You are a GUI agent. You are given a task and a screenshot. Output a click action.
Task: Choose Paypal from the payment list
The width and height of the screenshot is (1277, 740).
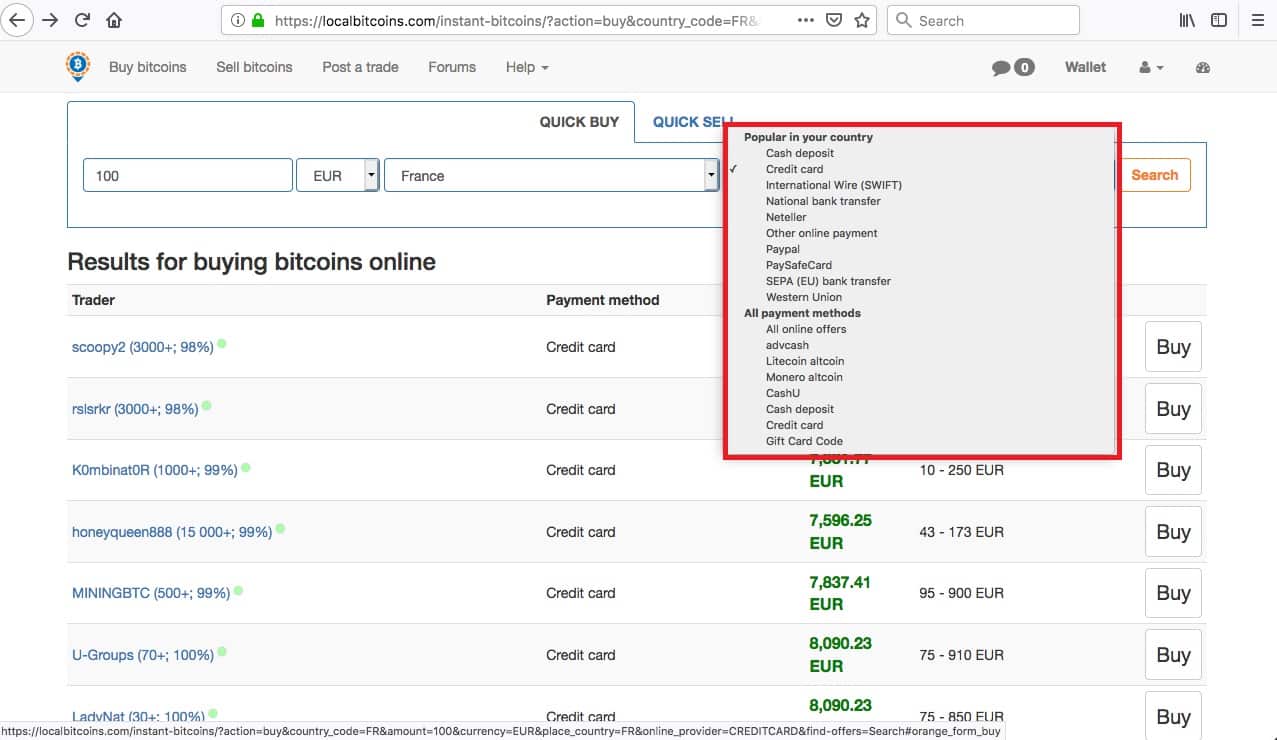pos(783,249)
